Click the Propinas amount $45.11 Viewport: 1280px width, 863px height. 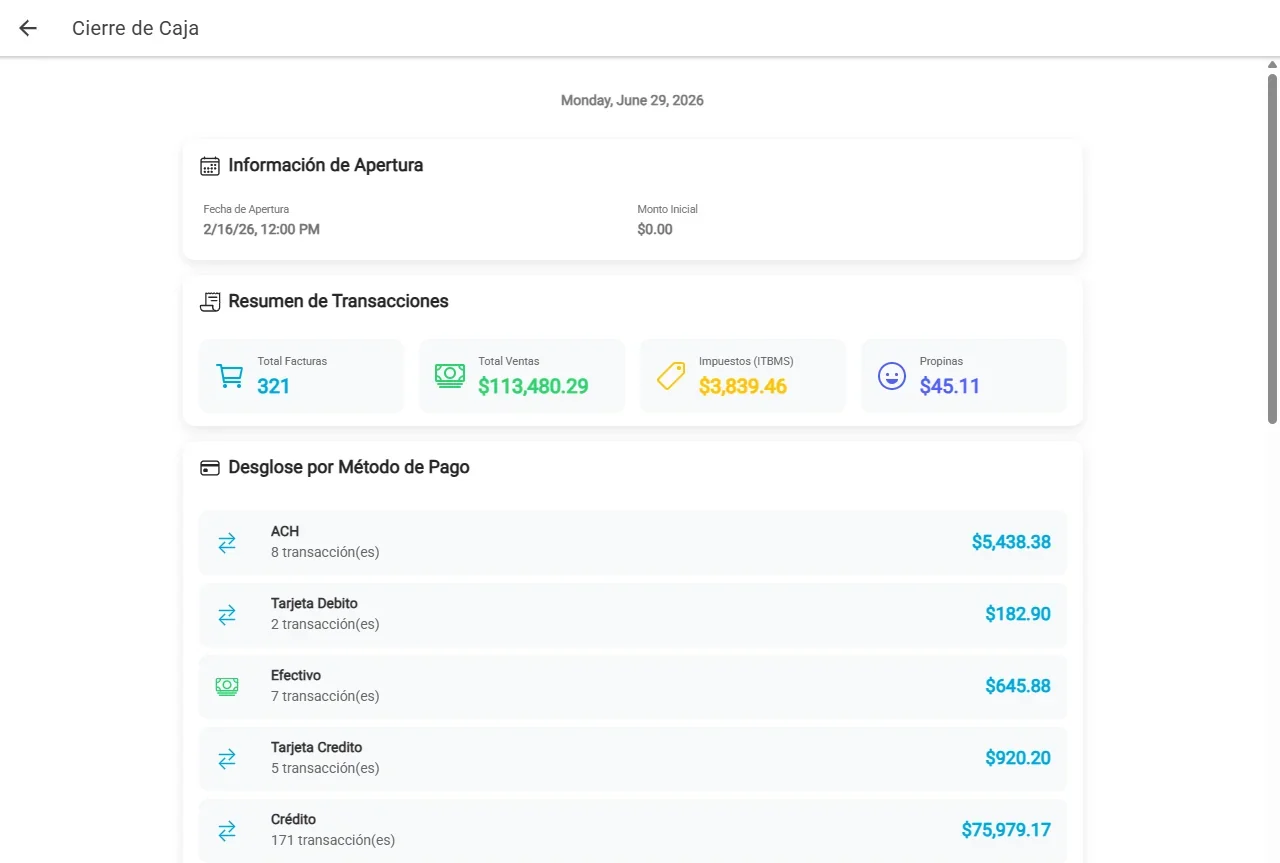click(950, 386)
